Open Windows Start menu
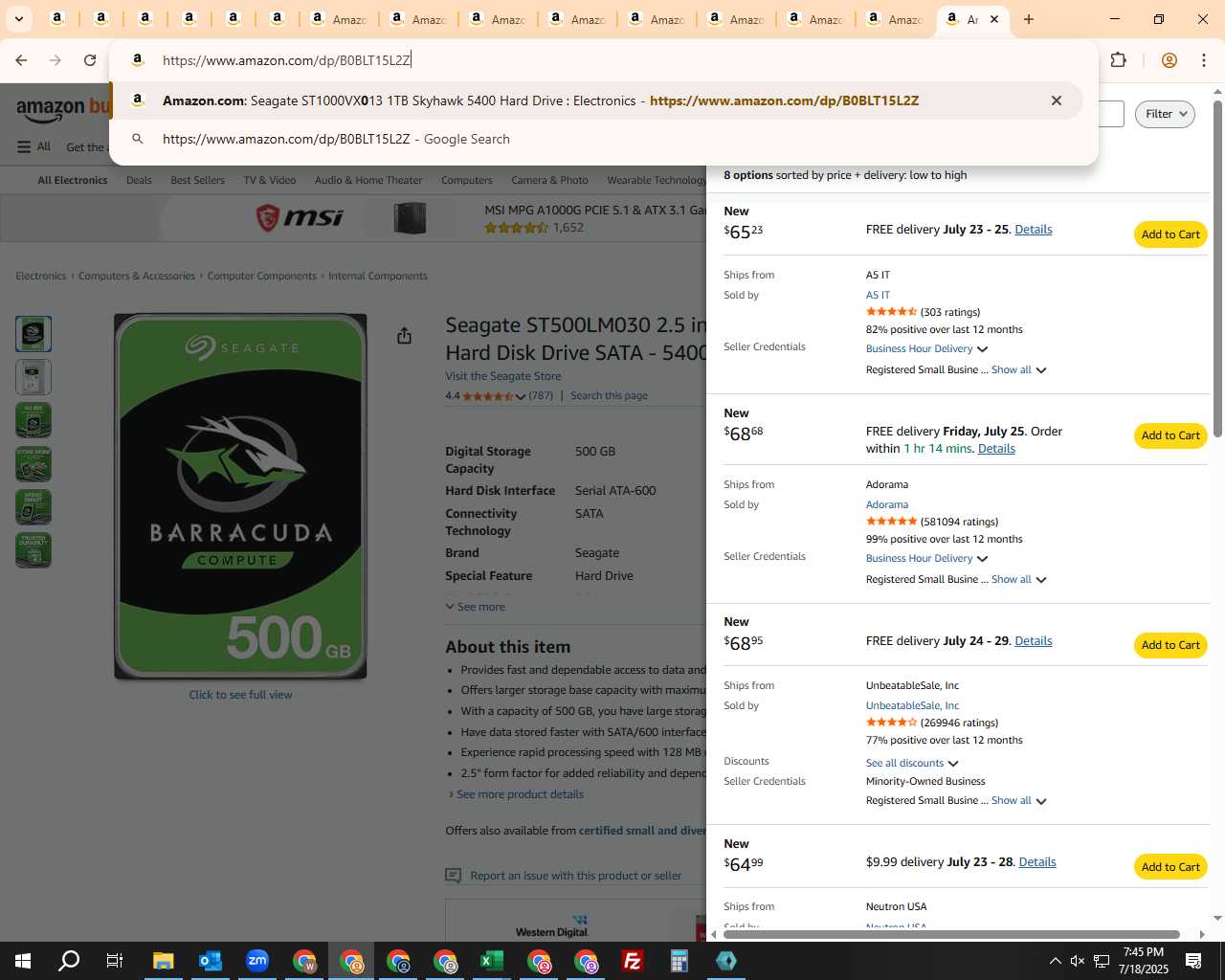The width and height of the screenshot is (1225, 980). coord(23,961)
